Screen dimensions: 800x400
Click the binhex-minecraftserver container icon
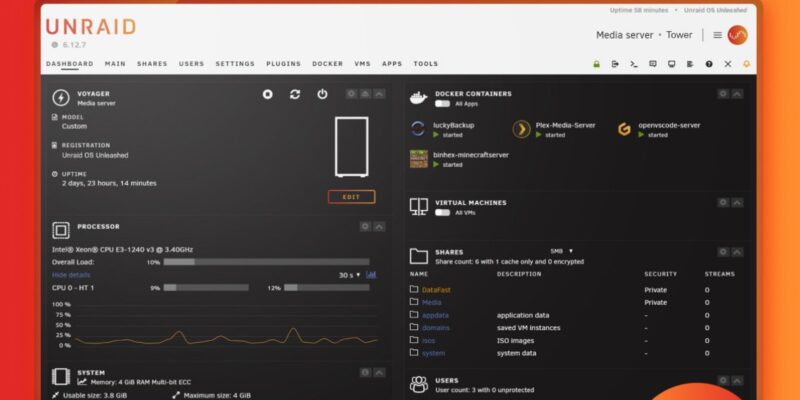419,159
